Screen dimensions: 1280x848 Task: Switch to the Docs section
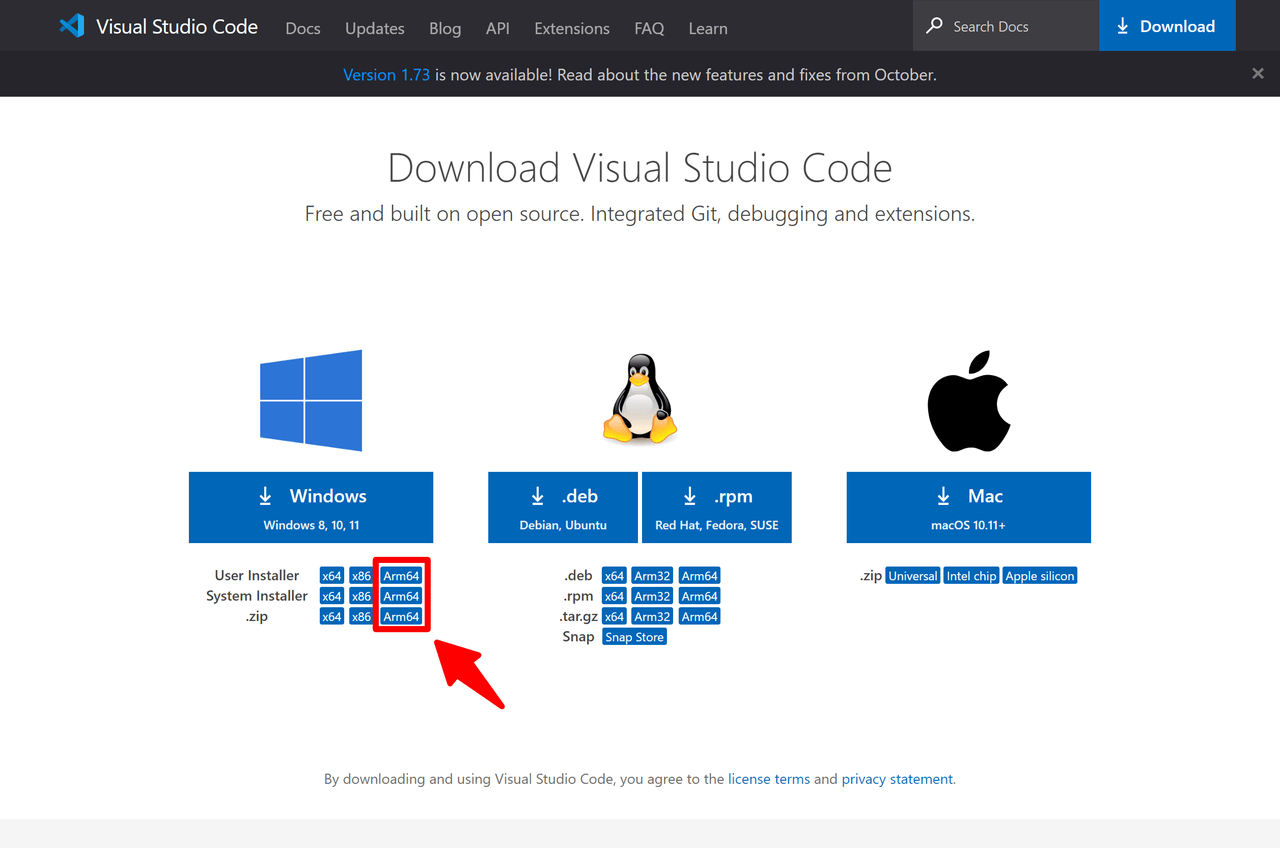point(302,28)
